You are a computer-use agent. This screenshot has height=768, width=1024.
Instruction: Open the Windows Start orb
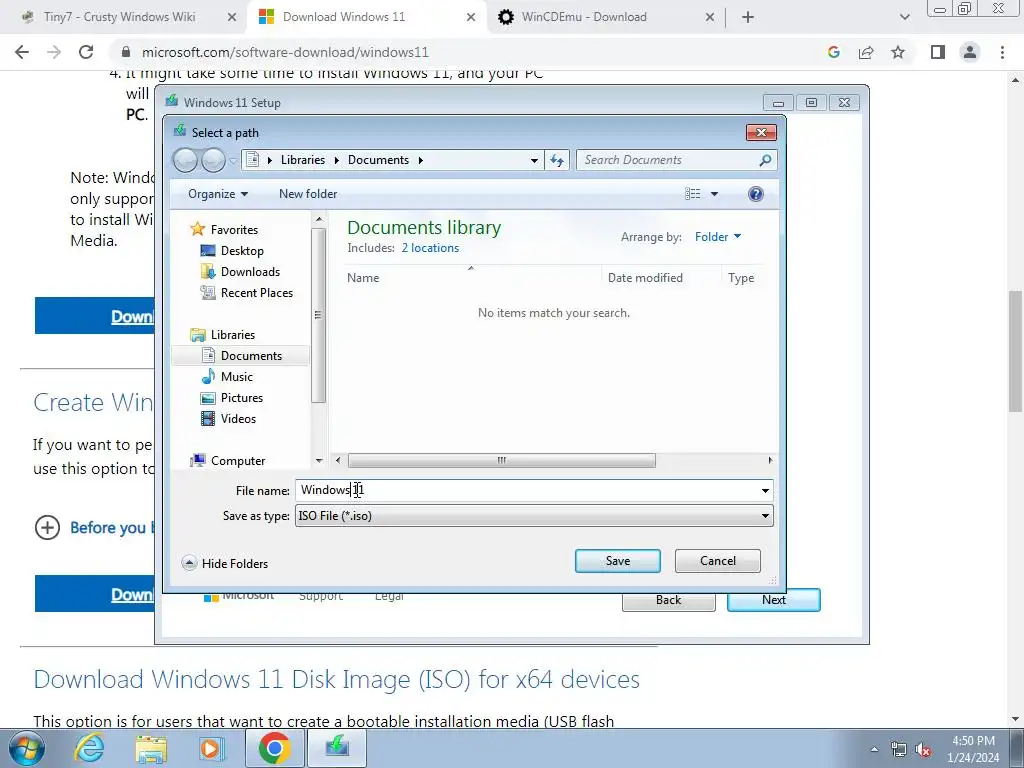pyautogui.click(x=27, y=748)
